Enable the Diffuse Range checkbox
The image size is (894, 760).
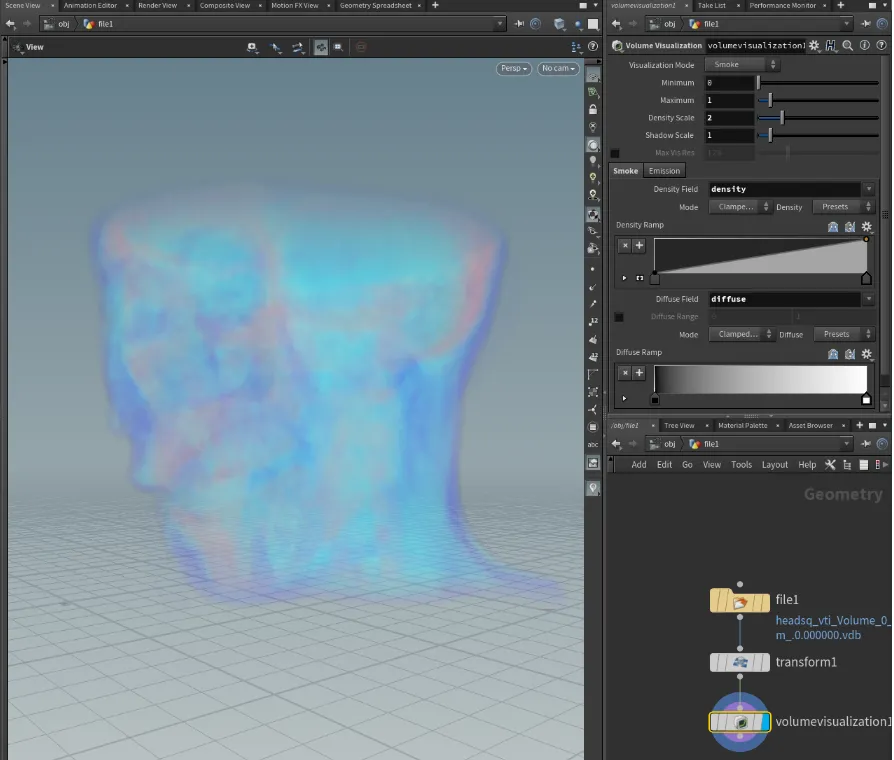click(x=619, y=317)
